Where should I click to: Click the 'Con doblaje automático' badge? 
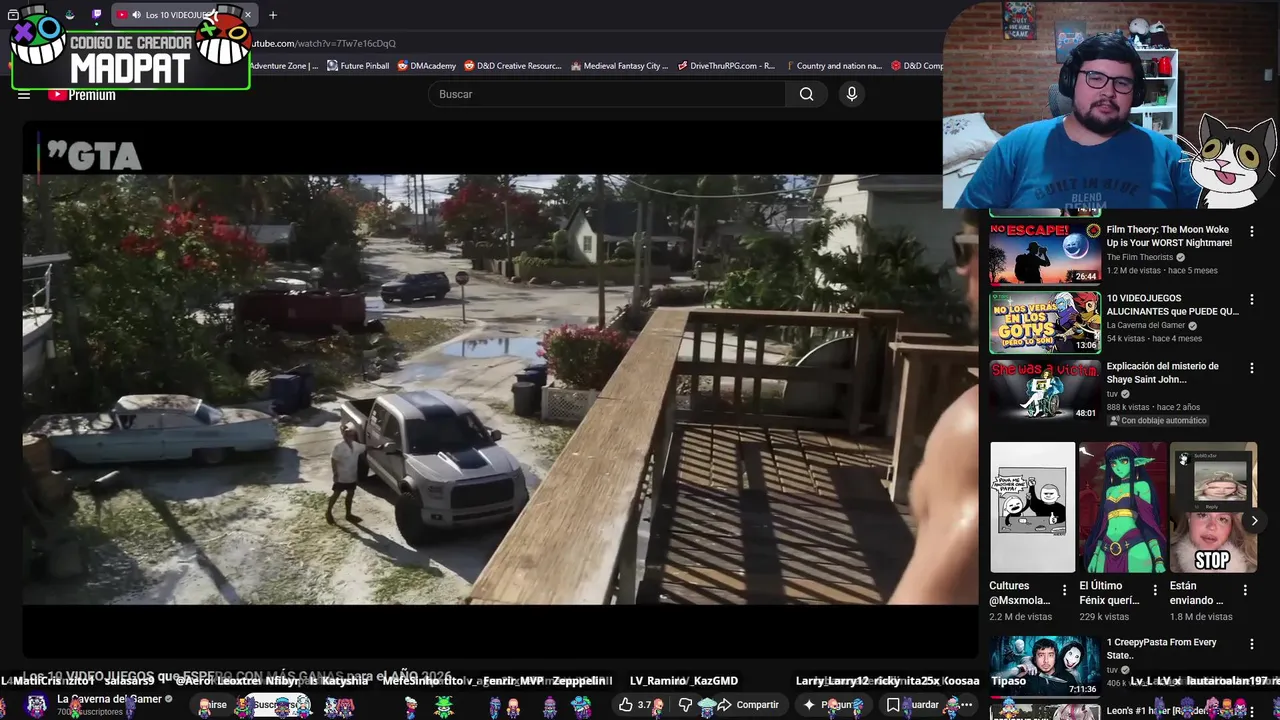coord(1157,421)
